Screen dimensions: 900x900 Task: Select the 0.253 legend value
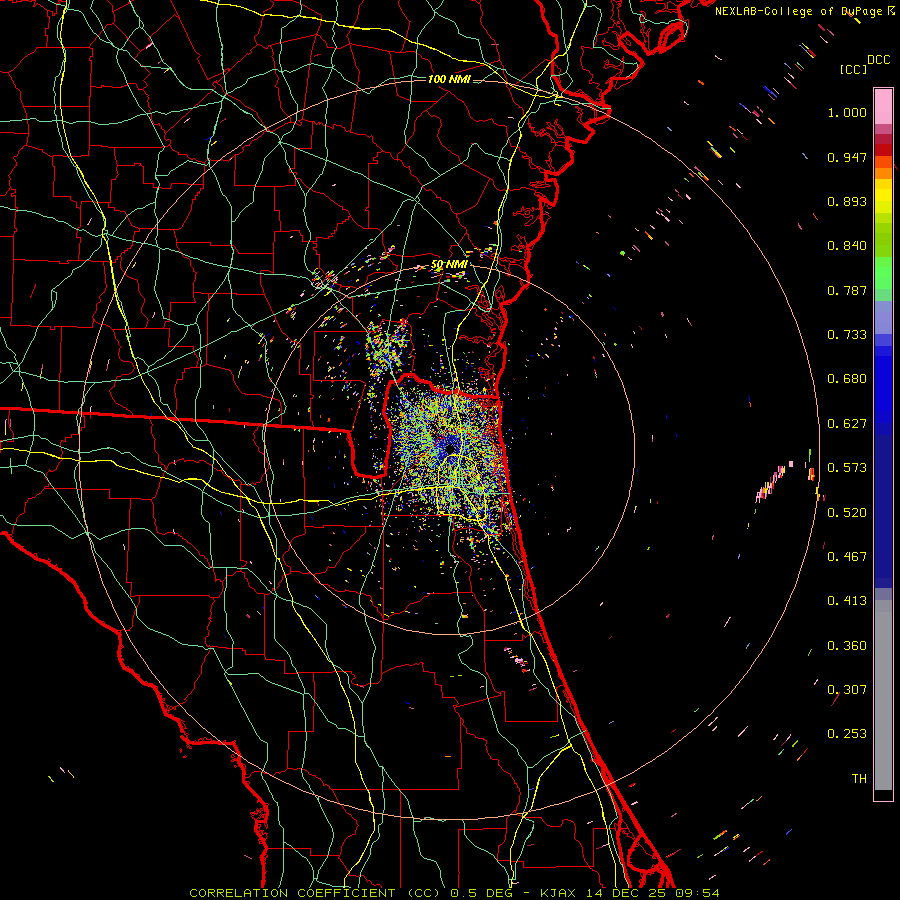click(847, 734)
